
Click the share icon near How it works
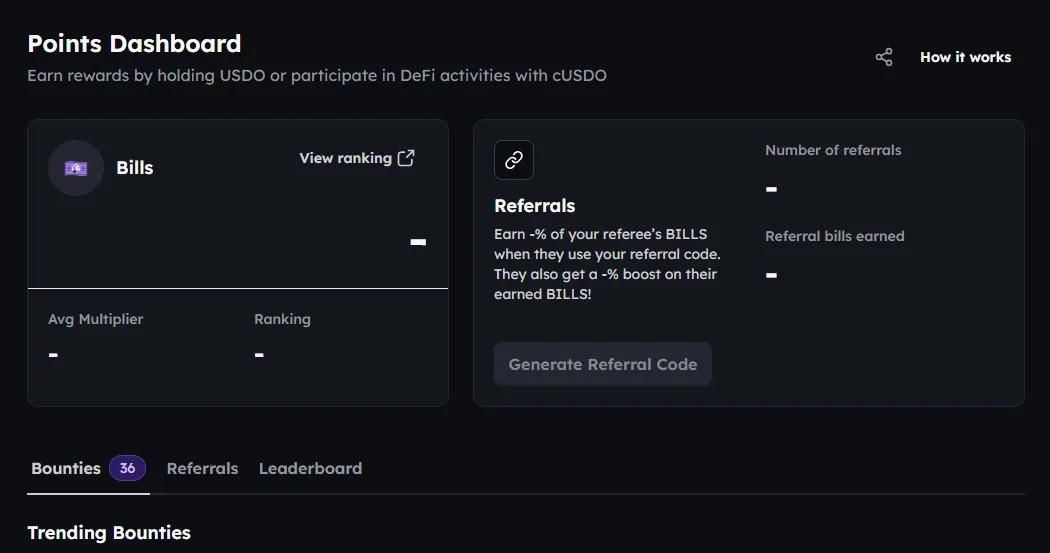tap(884, 57)
